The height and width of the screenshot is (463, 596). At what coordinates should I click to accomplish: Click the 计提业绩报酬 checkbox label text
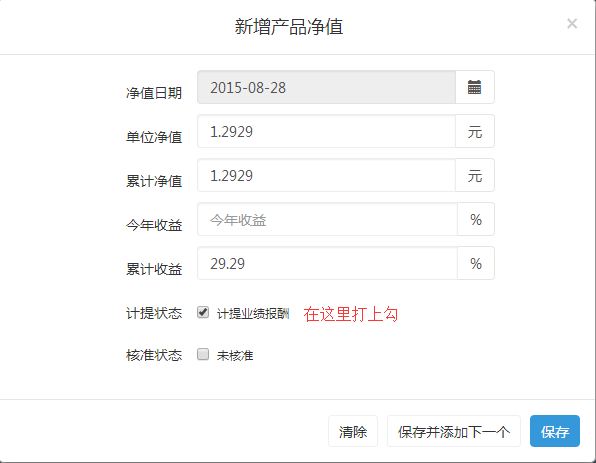(253, 314)
